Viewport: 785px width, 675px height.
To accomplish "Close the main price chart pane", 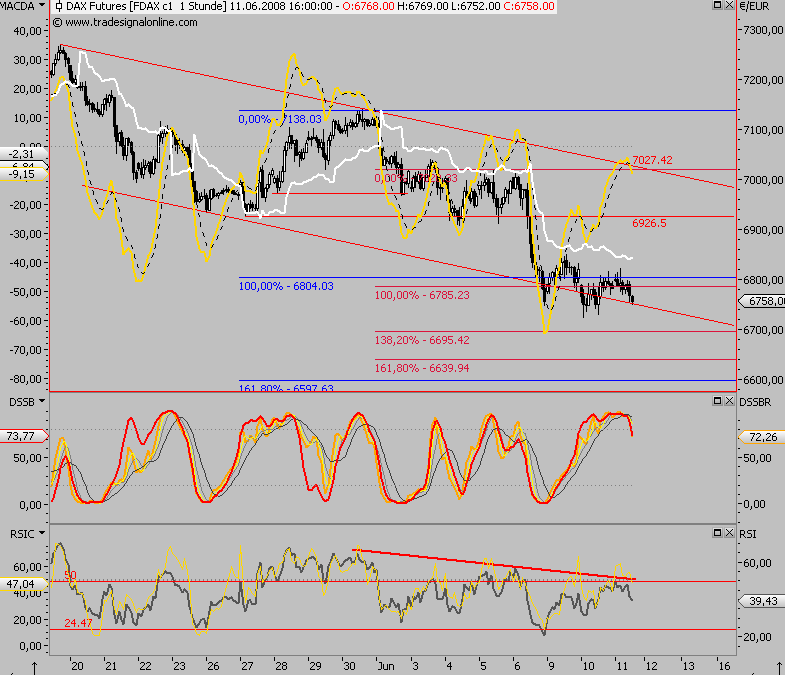I will pos(729,5).
